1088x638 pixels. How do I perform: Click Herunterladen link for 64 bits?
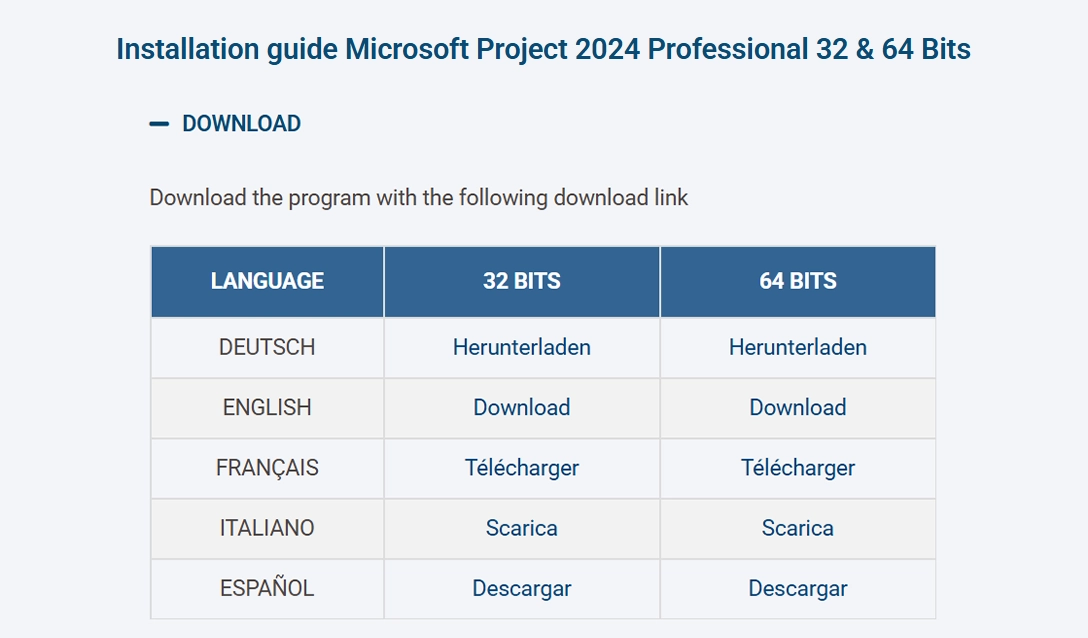point(797,347)
